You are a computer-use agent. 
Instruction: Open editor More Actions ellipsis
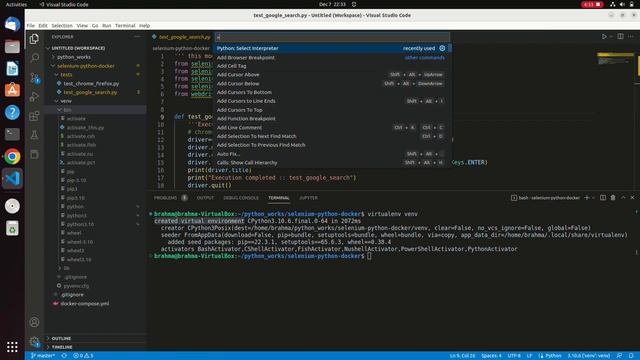(631, 37)
